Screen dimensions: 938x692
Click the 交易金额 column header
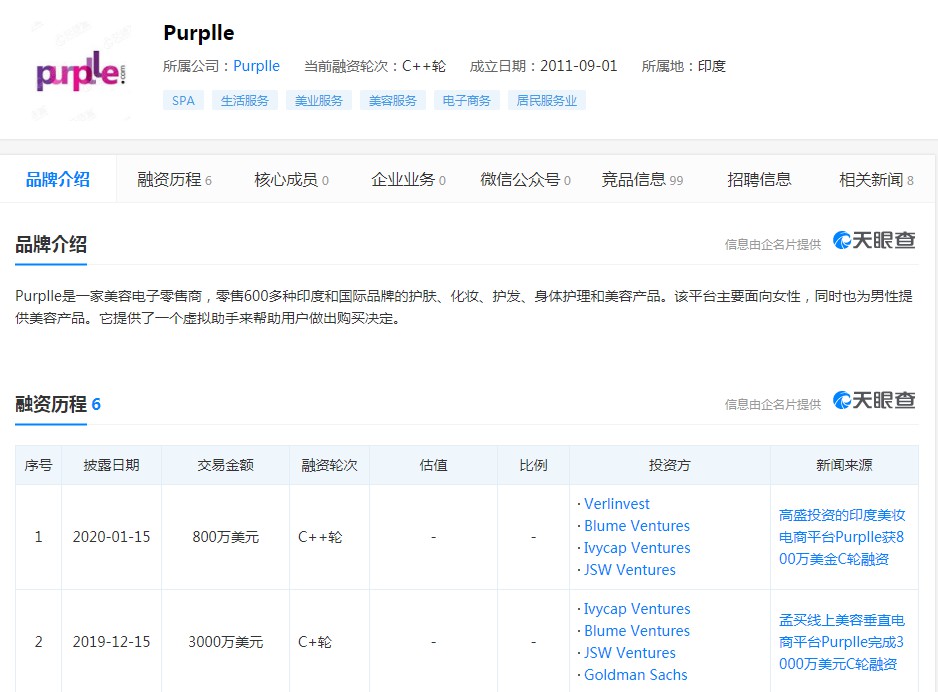pos(226,465)
